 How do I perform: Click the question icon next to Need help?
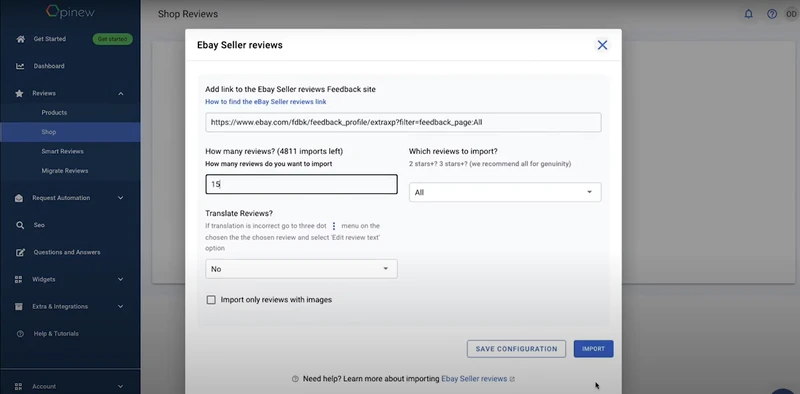[295, 379]
